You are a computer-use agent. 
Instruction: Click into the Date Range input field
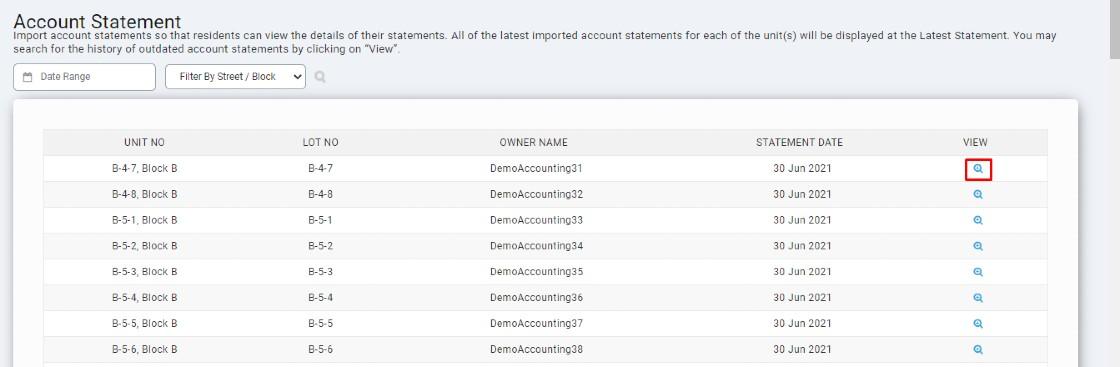(x=84, y=77)
